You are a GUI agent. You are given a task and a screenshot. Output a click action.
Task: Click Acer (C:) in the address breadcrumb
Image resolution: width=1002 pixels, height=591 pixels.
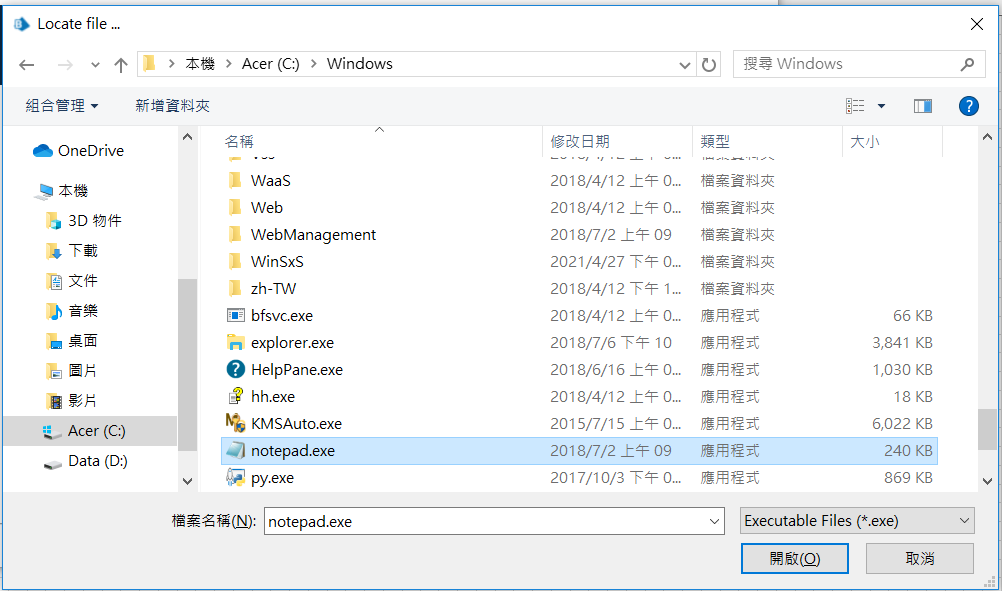pos(270,64)
